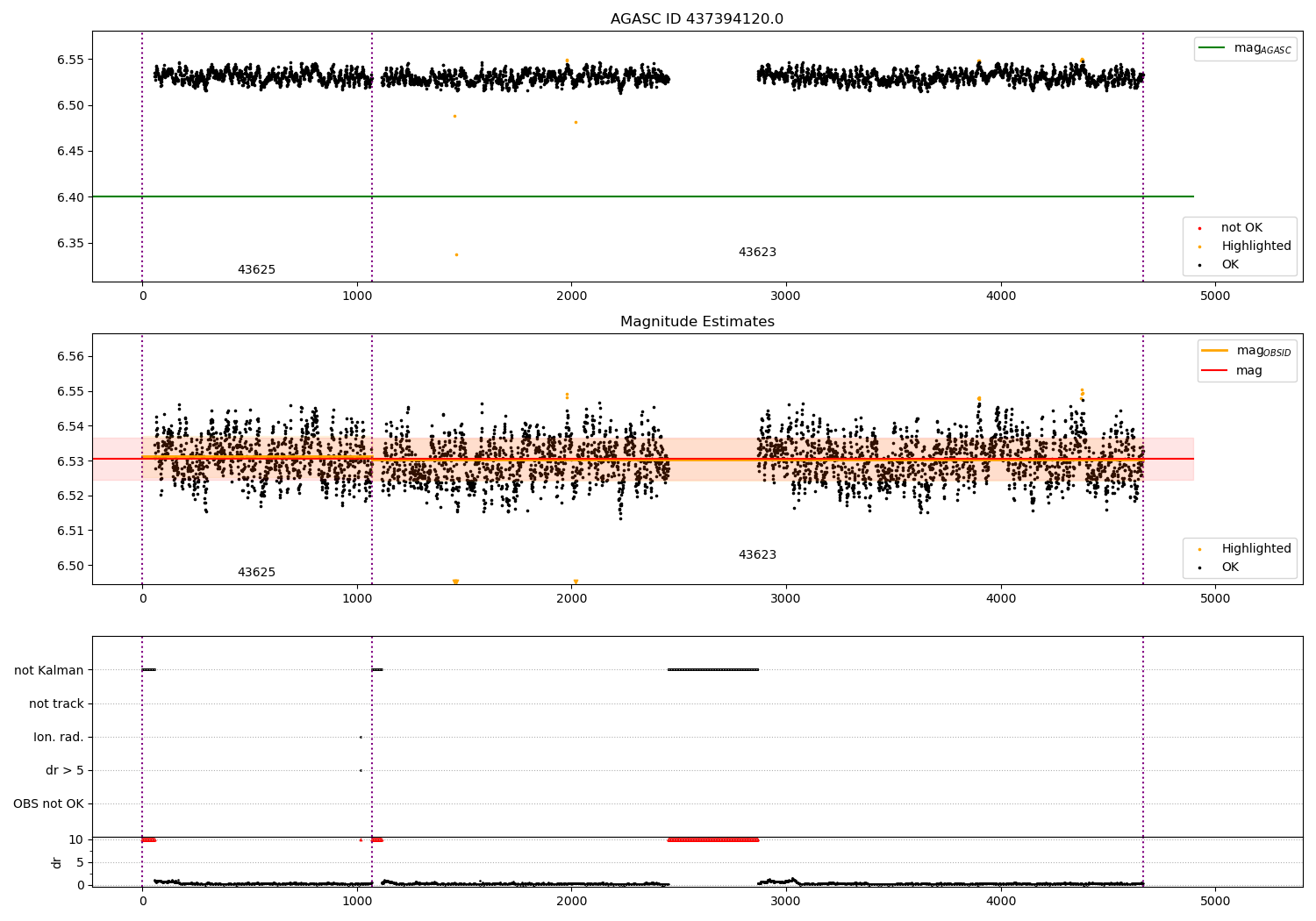Click the 6.56 y-axis tick label
This screenshot has height=921, width=1316.
pyautogui.click(x=70, y=357)
